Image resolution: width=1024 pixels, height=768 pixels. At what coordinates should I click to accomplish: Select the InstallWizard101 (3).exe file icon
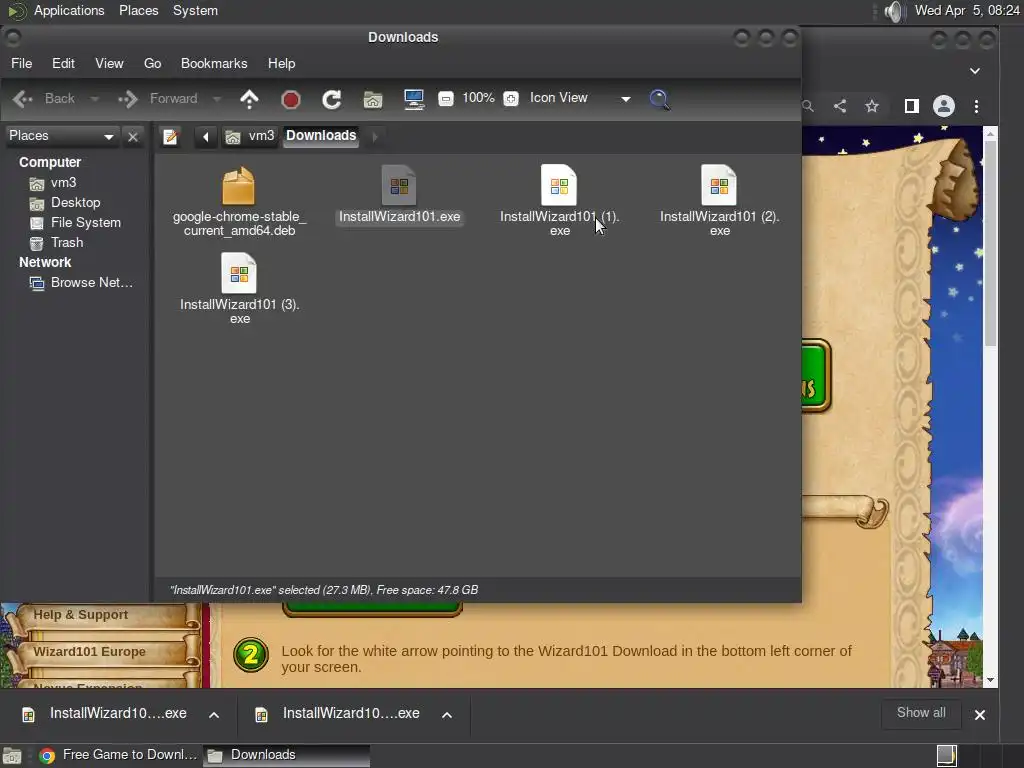point(239,273)
